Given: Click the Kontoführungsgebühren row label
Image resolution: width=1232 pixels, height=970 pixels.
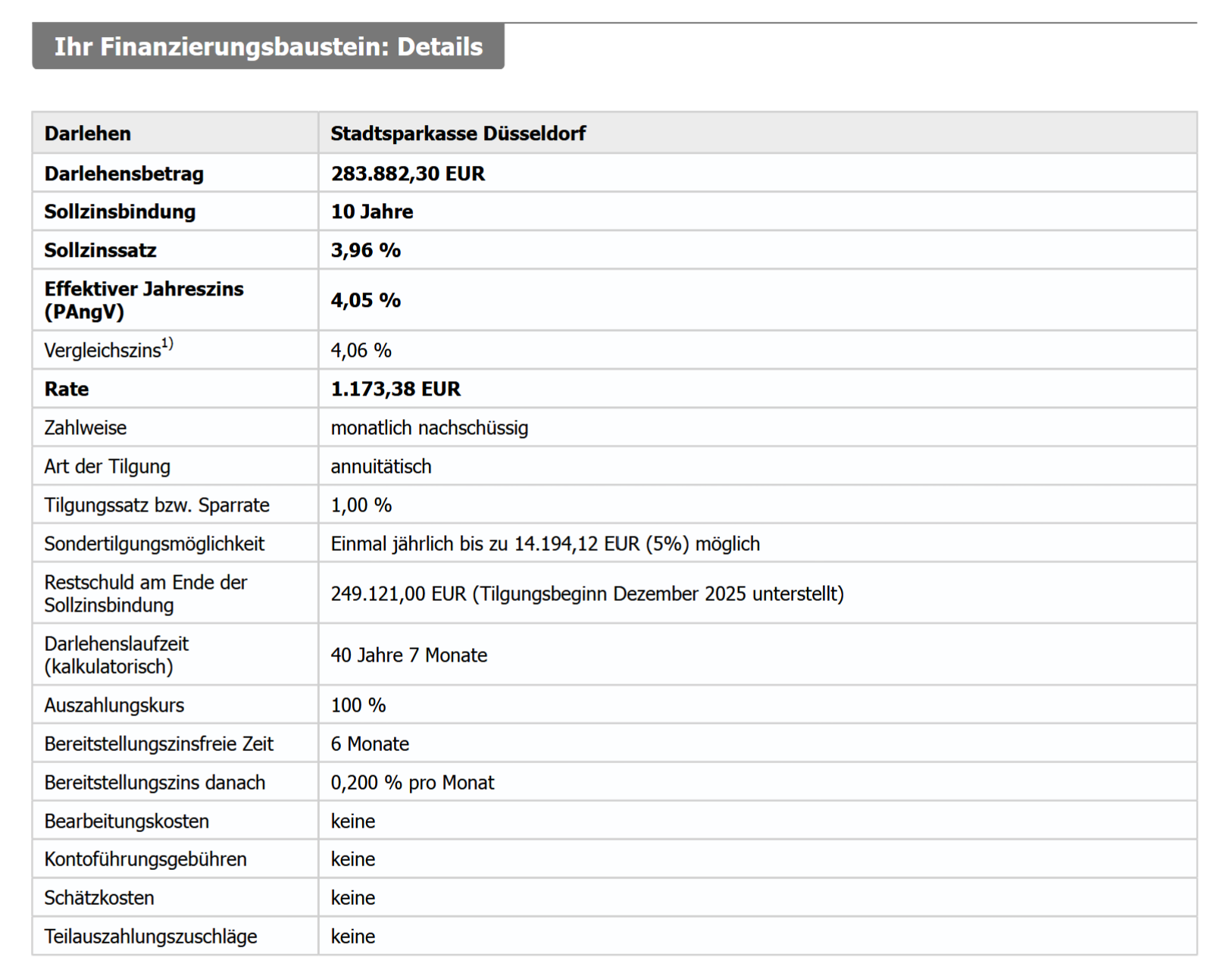Looking at the screenshot, I should tap(145, 859).
